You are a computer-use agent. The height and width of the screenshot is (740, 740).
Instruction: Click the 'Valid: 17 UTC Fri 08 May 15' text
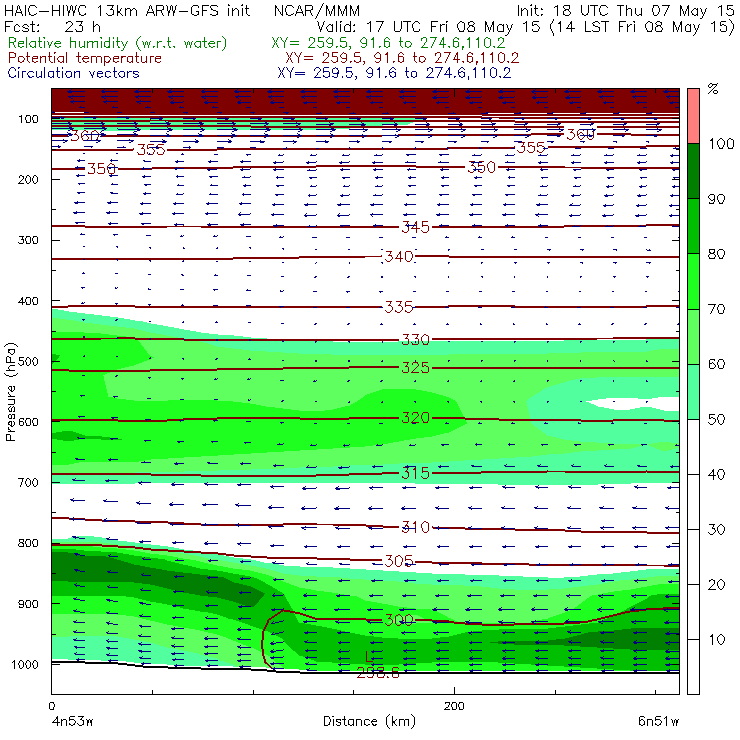coord(428,27)
